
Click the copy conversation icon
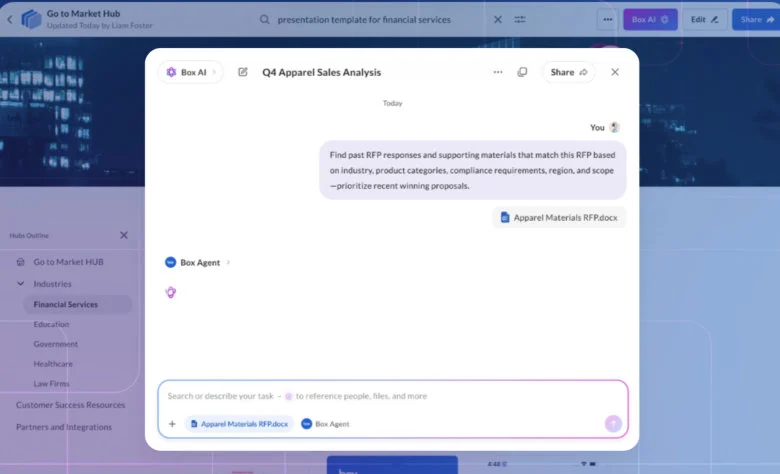522,72
